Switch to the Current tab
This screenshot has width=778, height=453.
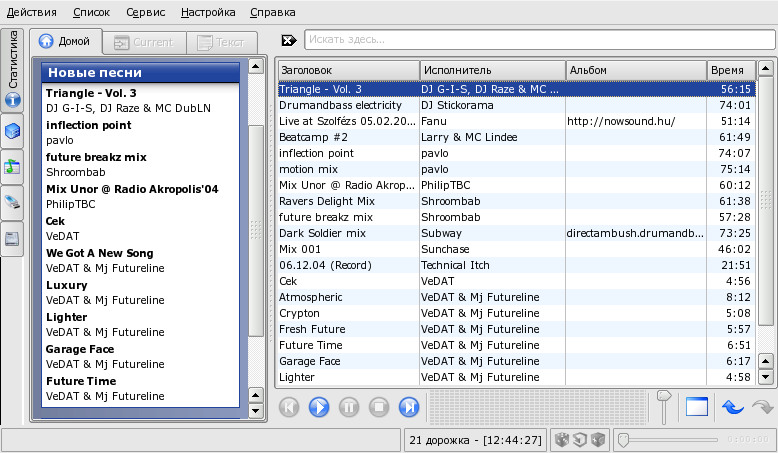click(144, 43)
